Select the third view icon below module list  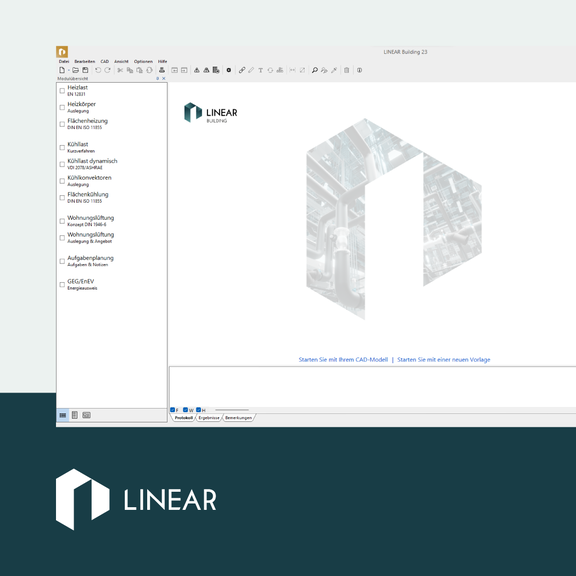86,415
